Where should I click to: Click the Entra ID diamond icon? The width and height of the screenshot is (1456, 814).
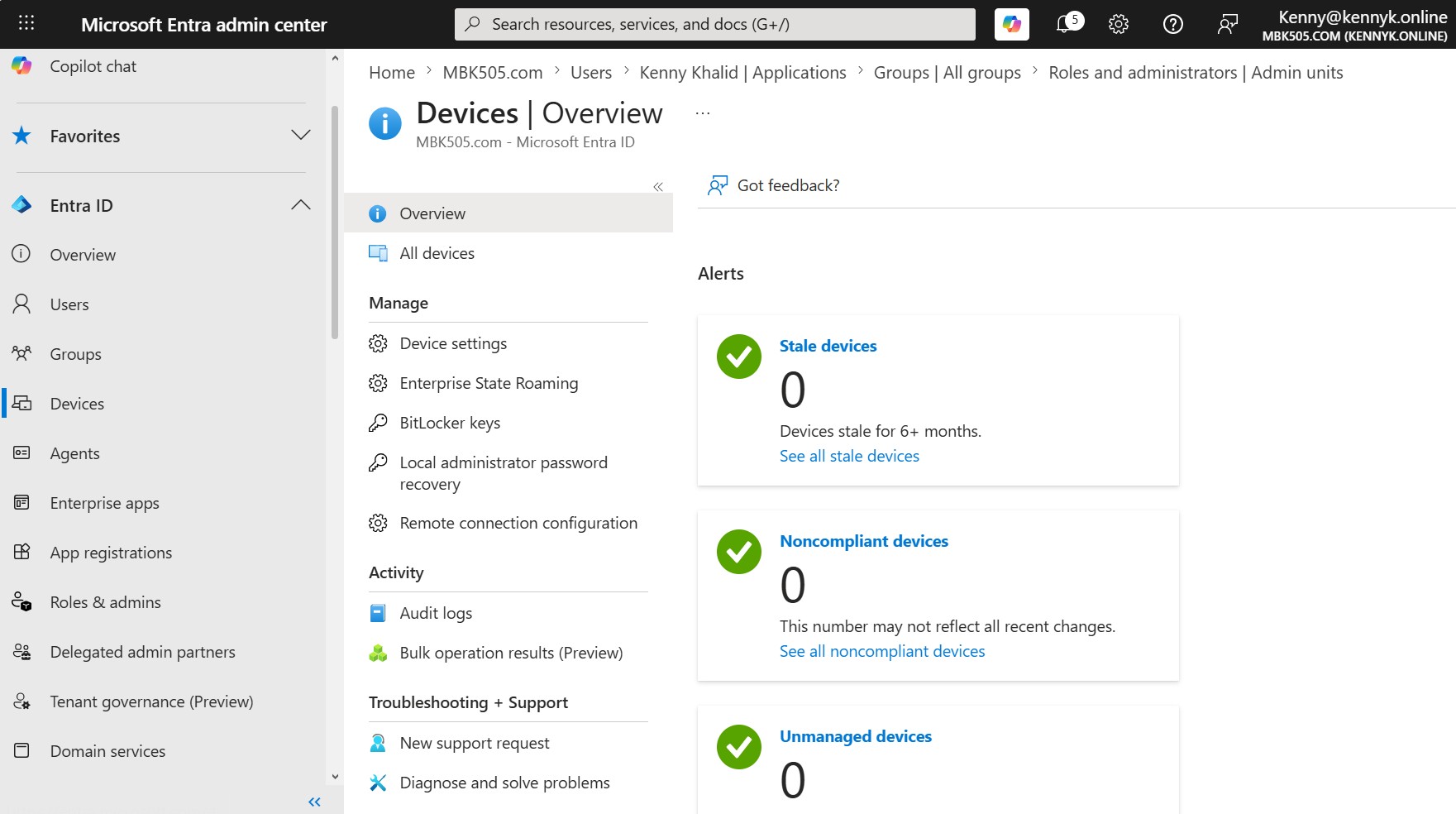click(21, 205)
